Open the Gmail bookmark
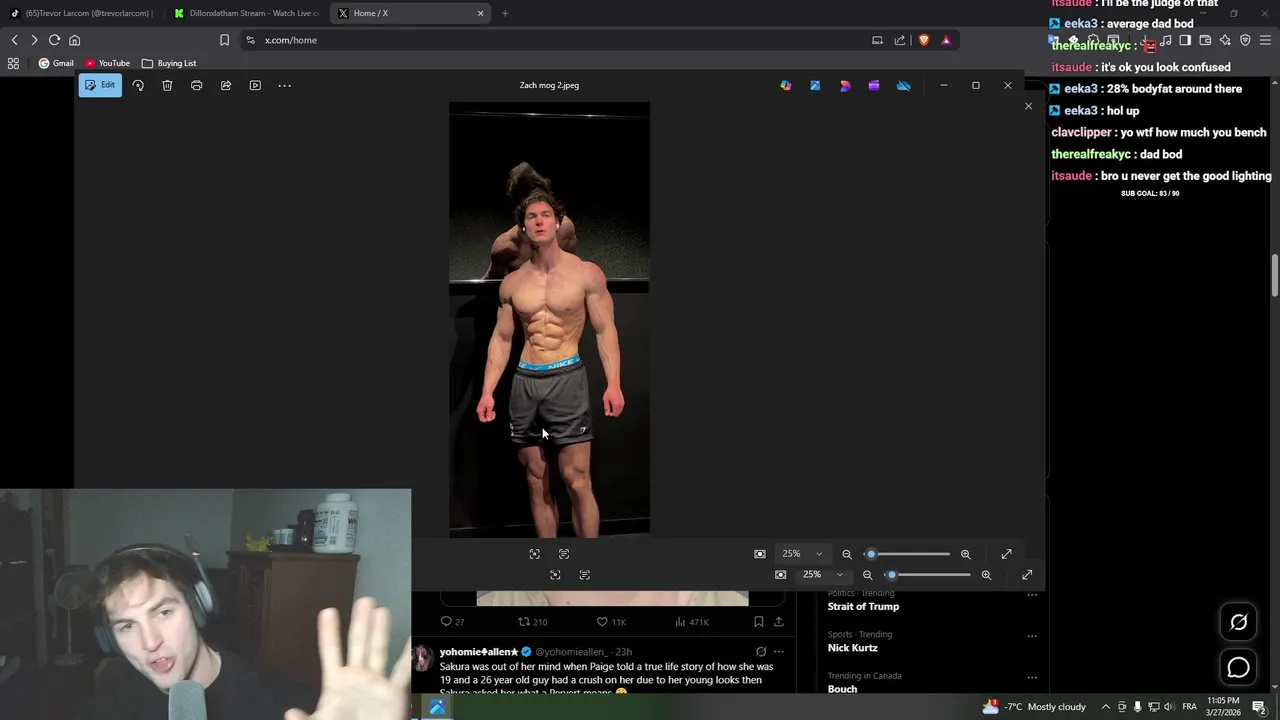This screenshot has width=1280, height=720. [56, 63]
